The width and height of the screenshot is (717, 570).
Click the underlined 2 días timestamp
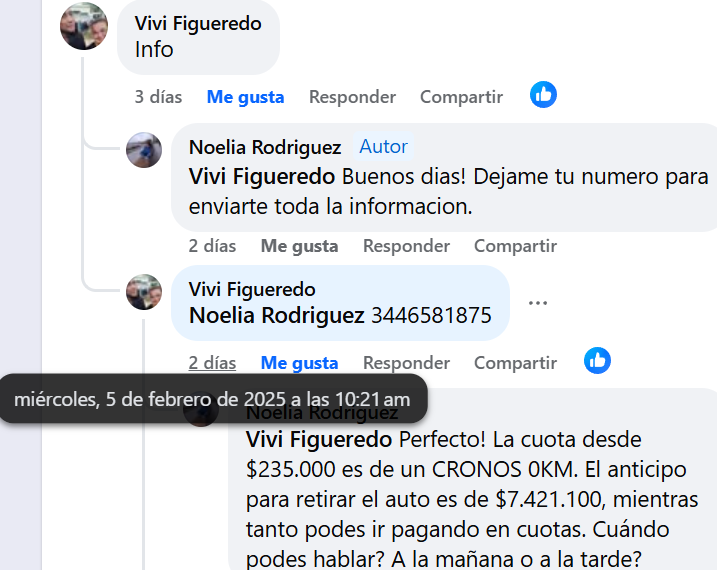[212, 363]
